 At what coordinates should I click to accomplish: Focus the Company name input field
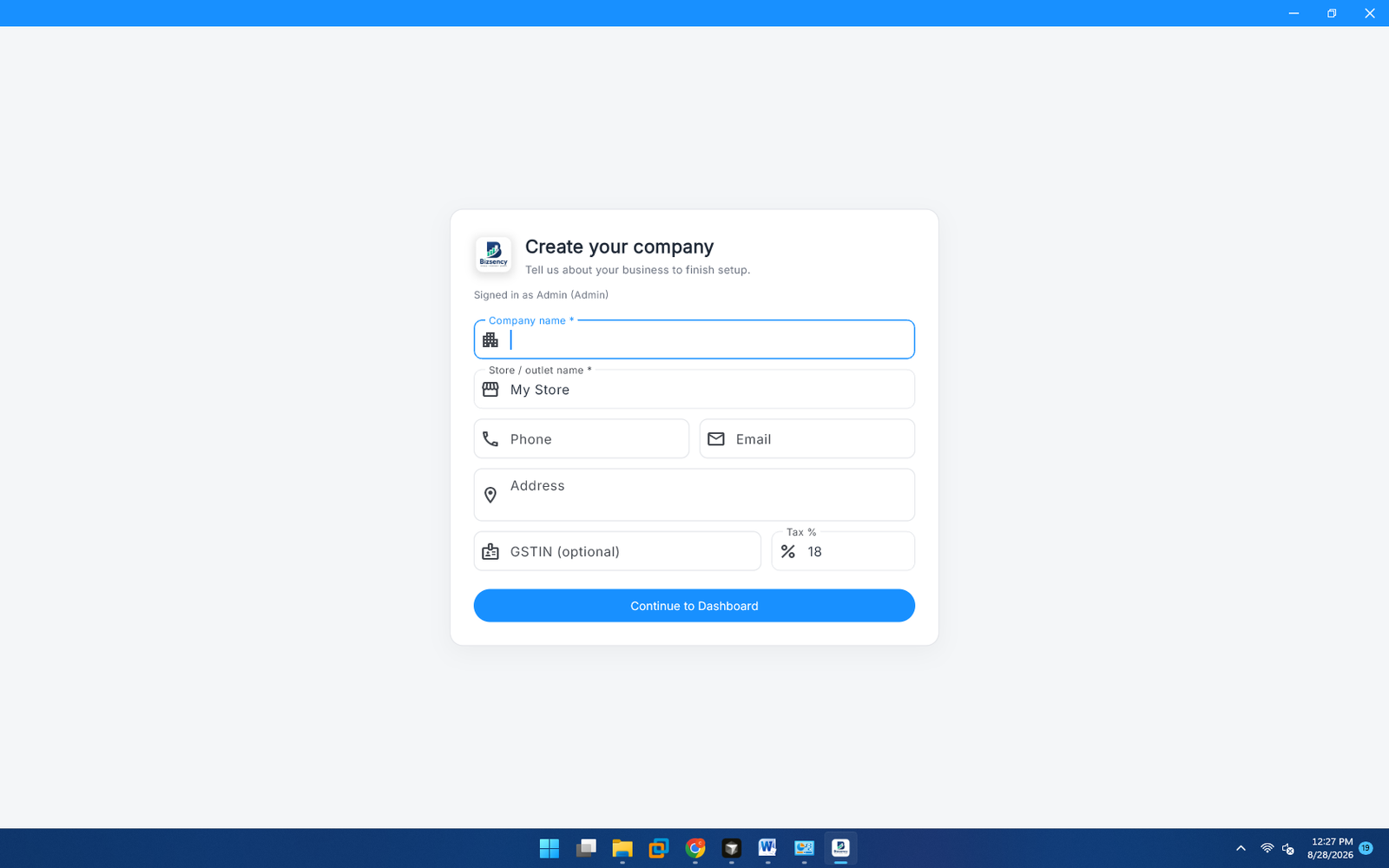click(694, 339)
